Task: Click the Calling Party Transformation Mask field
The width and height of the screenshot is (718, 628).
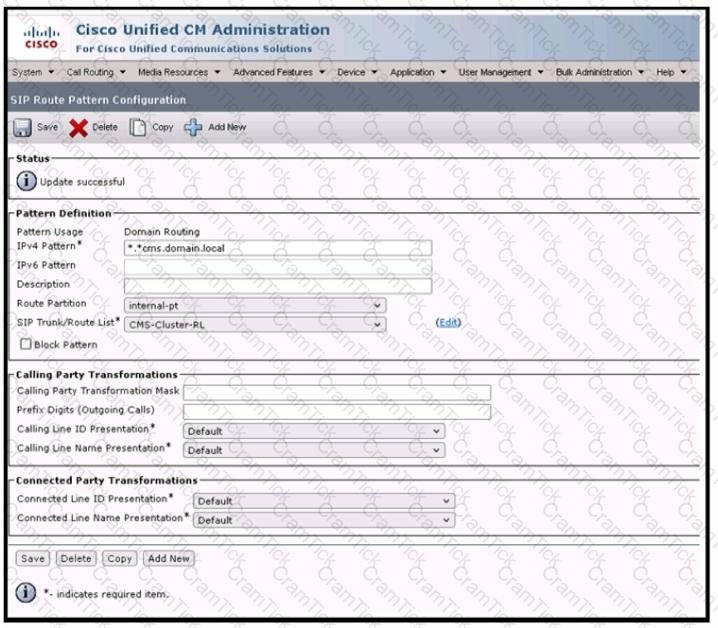Action: [336, 392]
